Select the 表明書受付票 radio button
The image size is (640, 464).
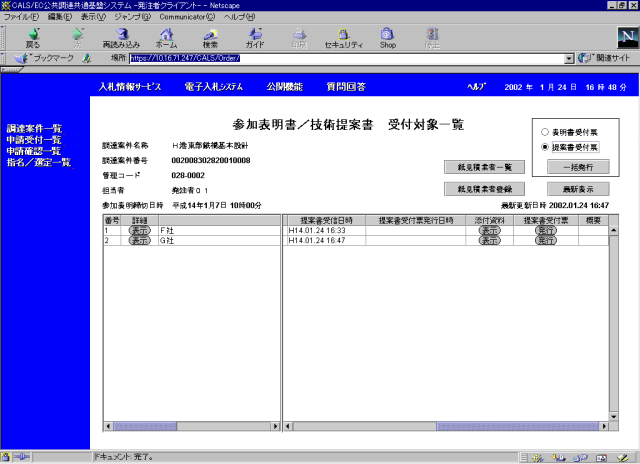tap(544, 132)
